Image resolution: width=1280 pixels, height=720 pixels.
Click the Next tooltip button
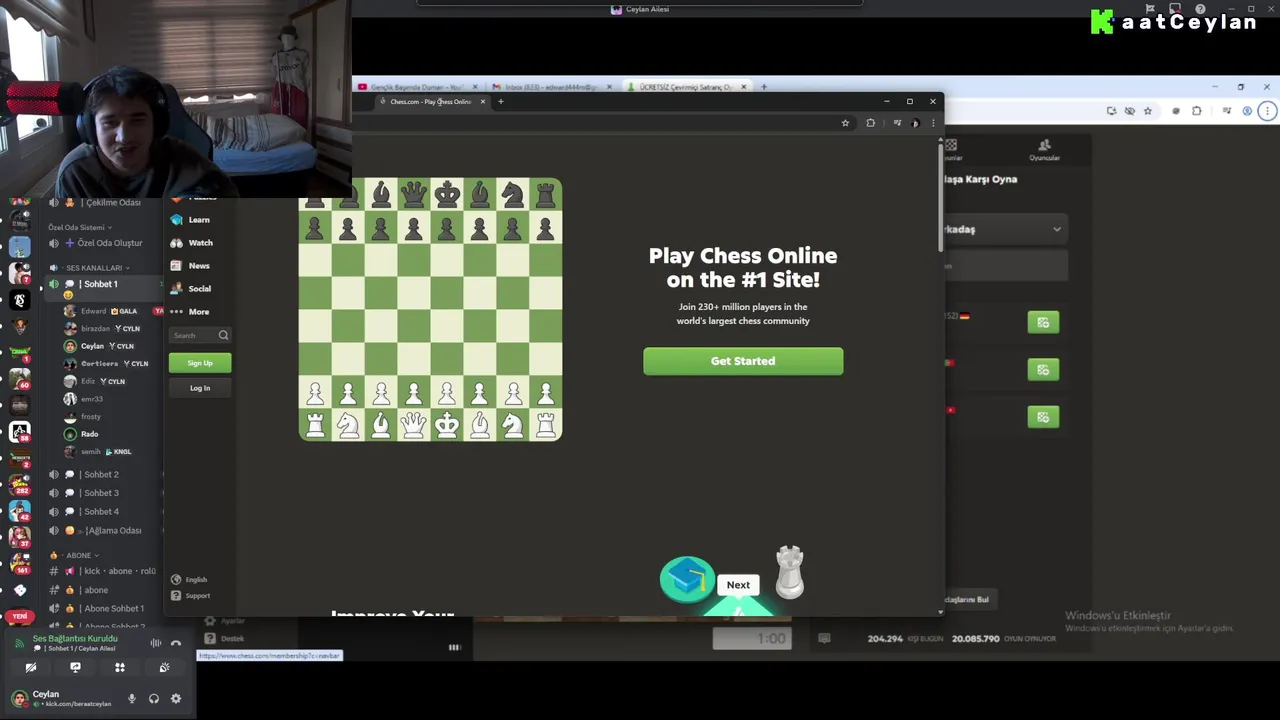(738, 585)
